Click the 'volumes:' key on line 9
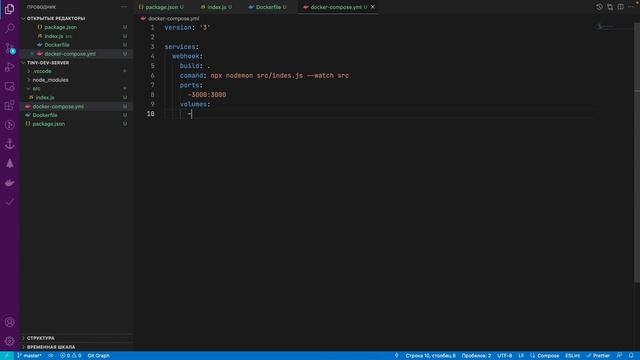Screen dimensions: 640x360 195,104
